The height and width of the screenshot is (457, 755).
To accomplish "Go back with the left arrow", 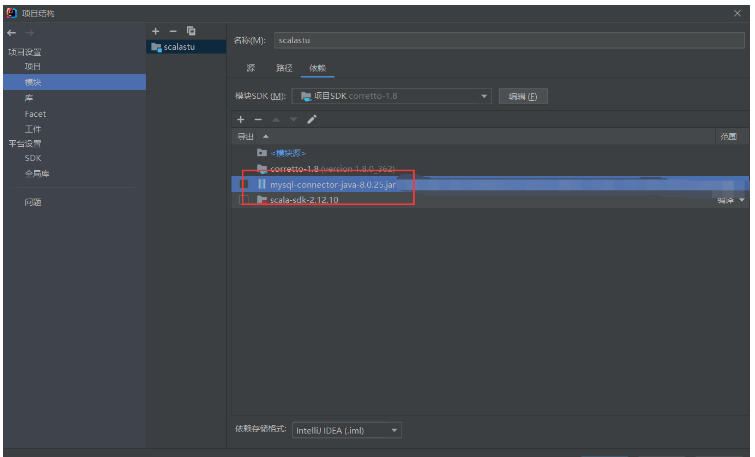I will click(x=12, y=33).
